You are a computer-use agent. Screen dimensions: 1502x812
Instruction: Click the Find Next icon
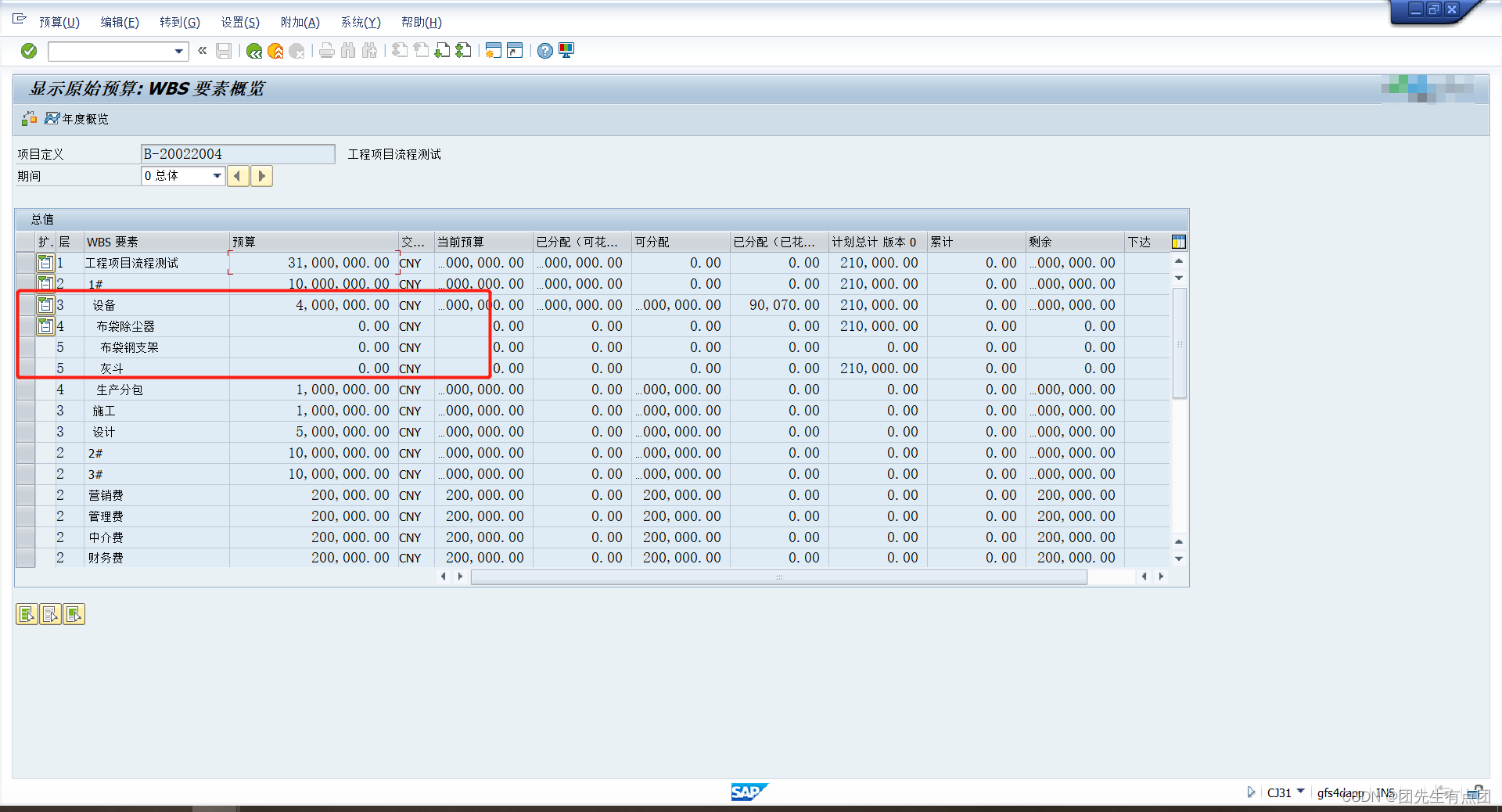368,51
